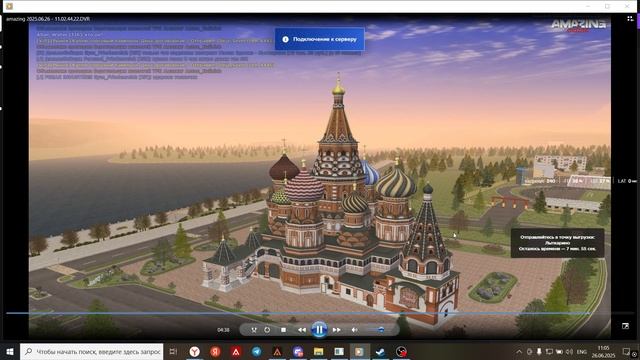Viewport: 640px width, 360px height.
Task: Switch the video to full screen
Action: (625, 326)
